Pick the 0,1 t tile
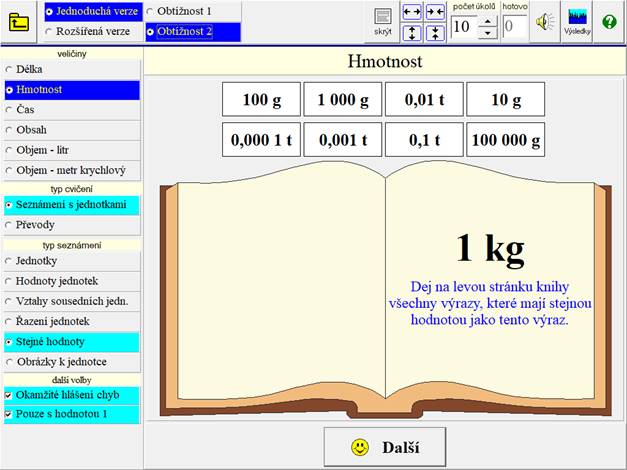Viewport: 627px width, 470px height. click(424, 140)
